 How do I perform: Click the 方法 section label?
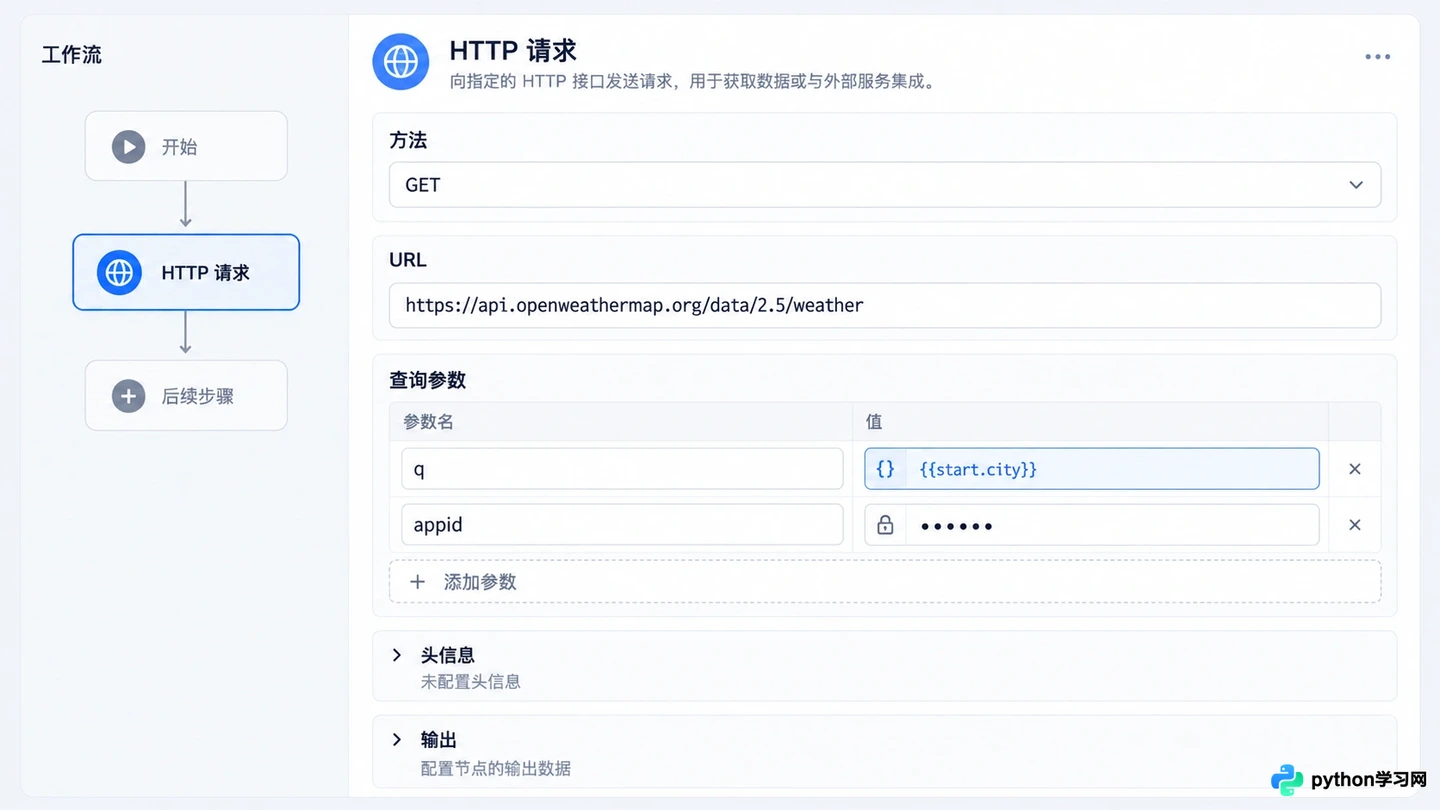[x=408, y=141]
